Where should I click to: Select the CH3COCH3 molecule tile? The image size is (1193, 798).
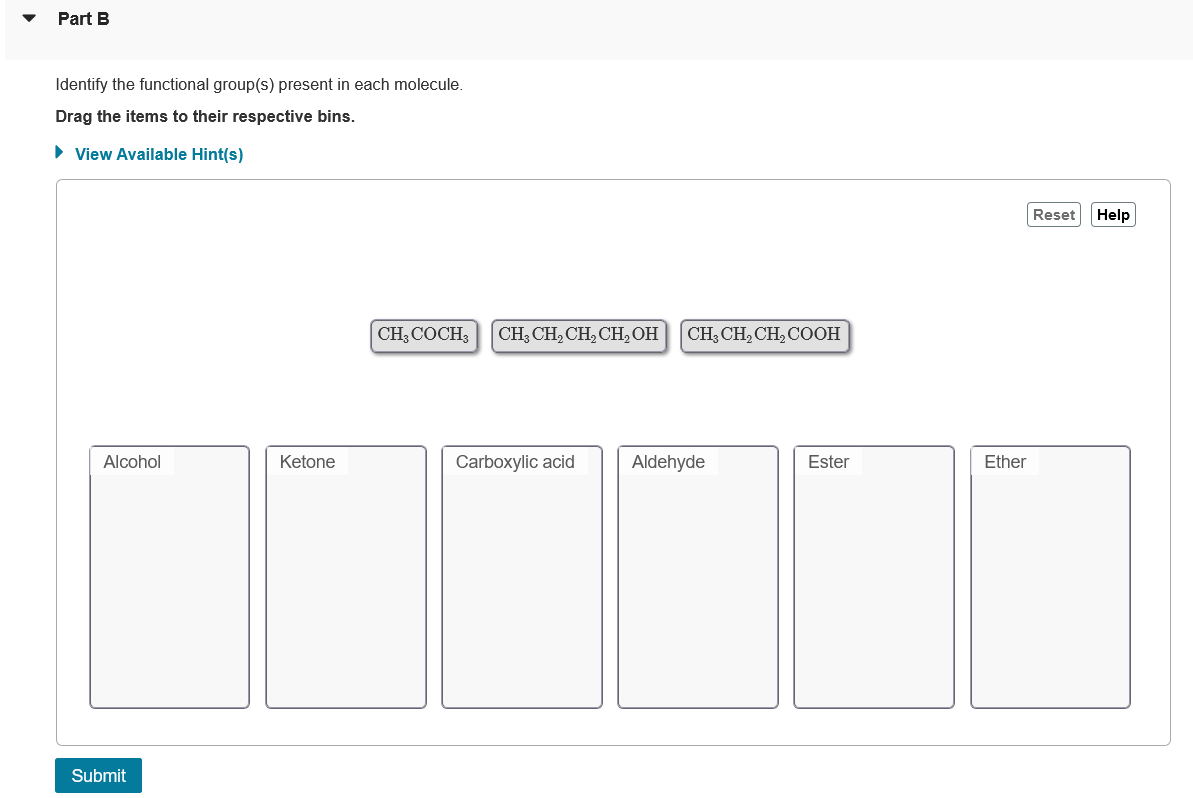[x=423, y=335]
